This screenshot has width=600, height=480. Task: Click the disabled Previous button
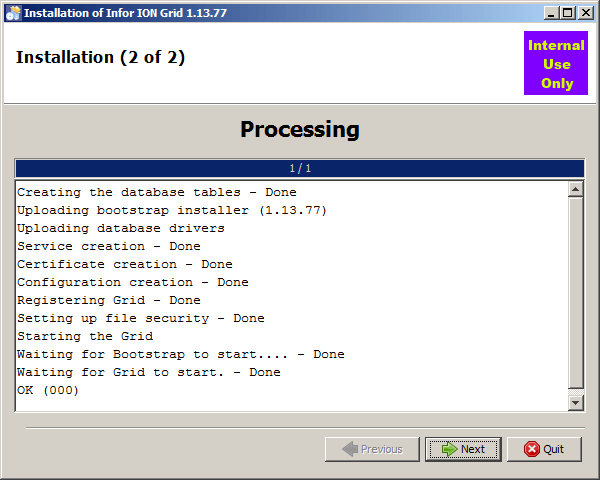pos(372,449)
